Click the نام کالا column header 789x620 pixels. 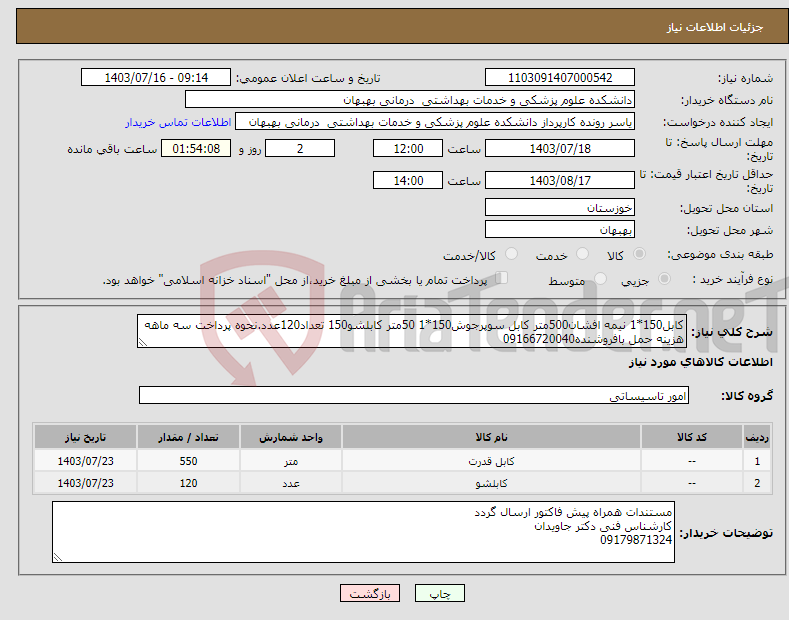coord(491,437)
